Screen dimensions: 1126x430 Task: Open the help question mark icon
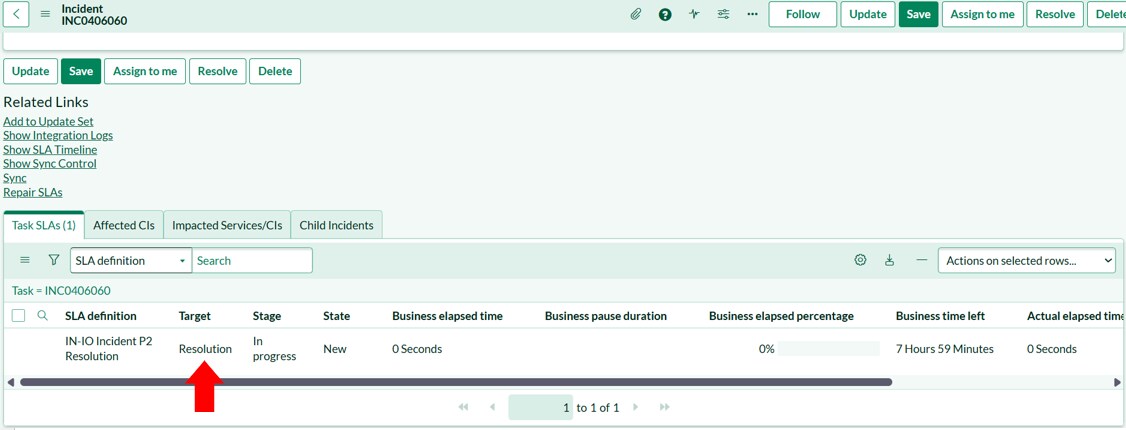(x=665, y=14)
